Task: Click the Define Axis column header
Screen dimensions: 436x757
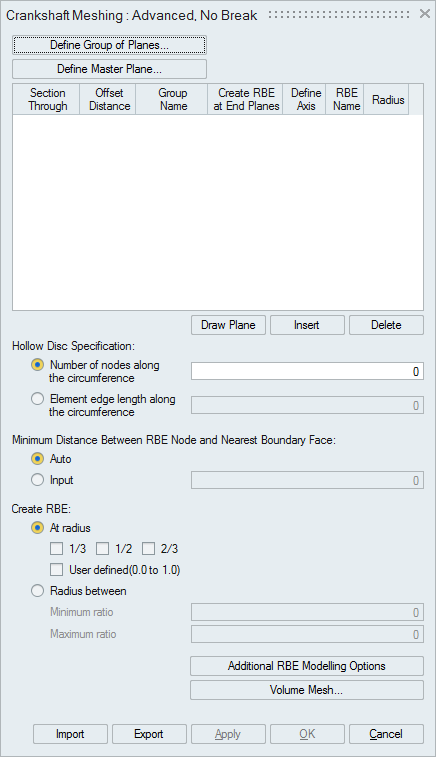Action: (x=305, y=99)
